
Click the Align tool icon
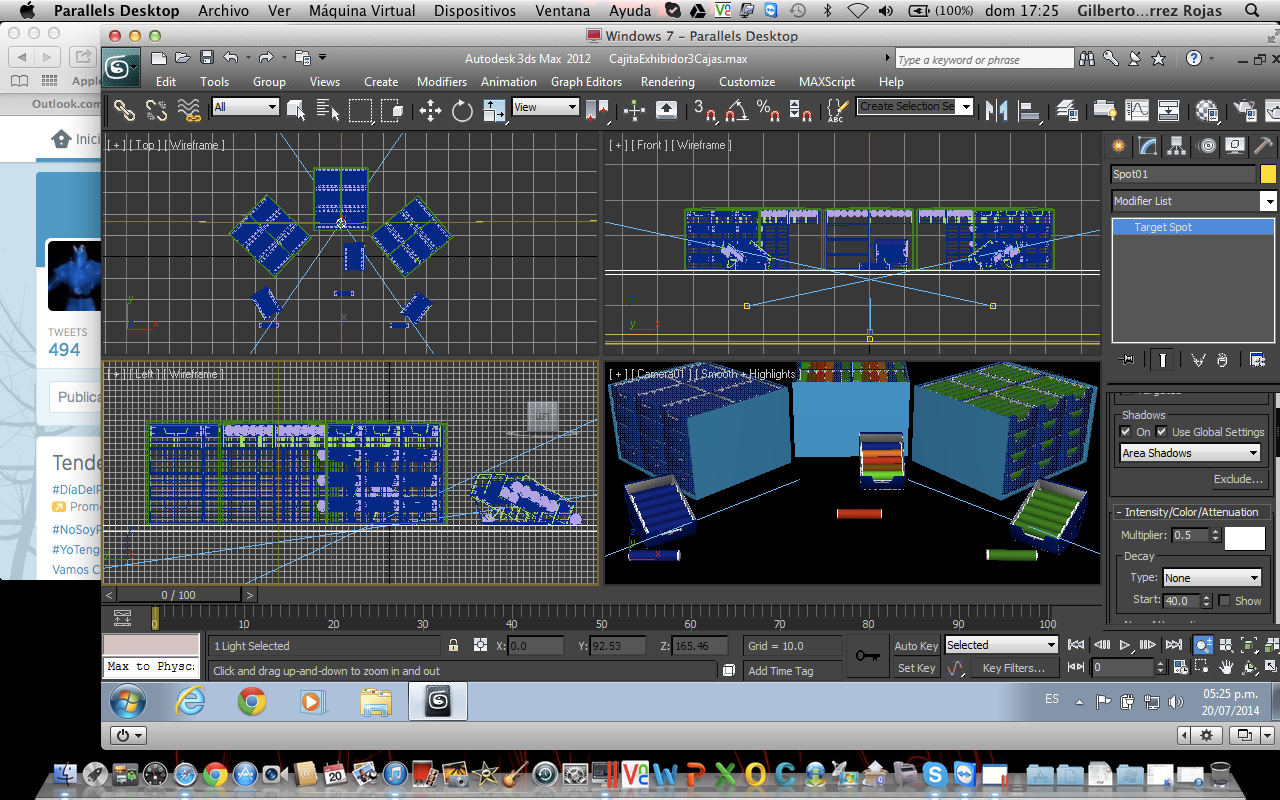tap(1028, 110)
